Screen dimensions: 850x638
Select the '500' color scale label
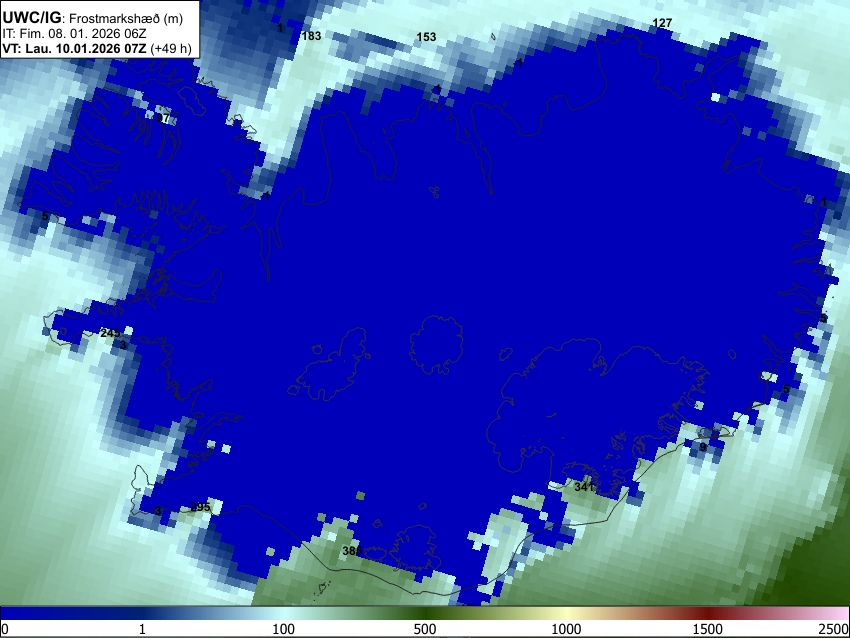(x=424, y=629)
